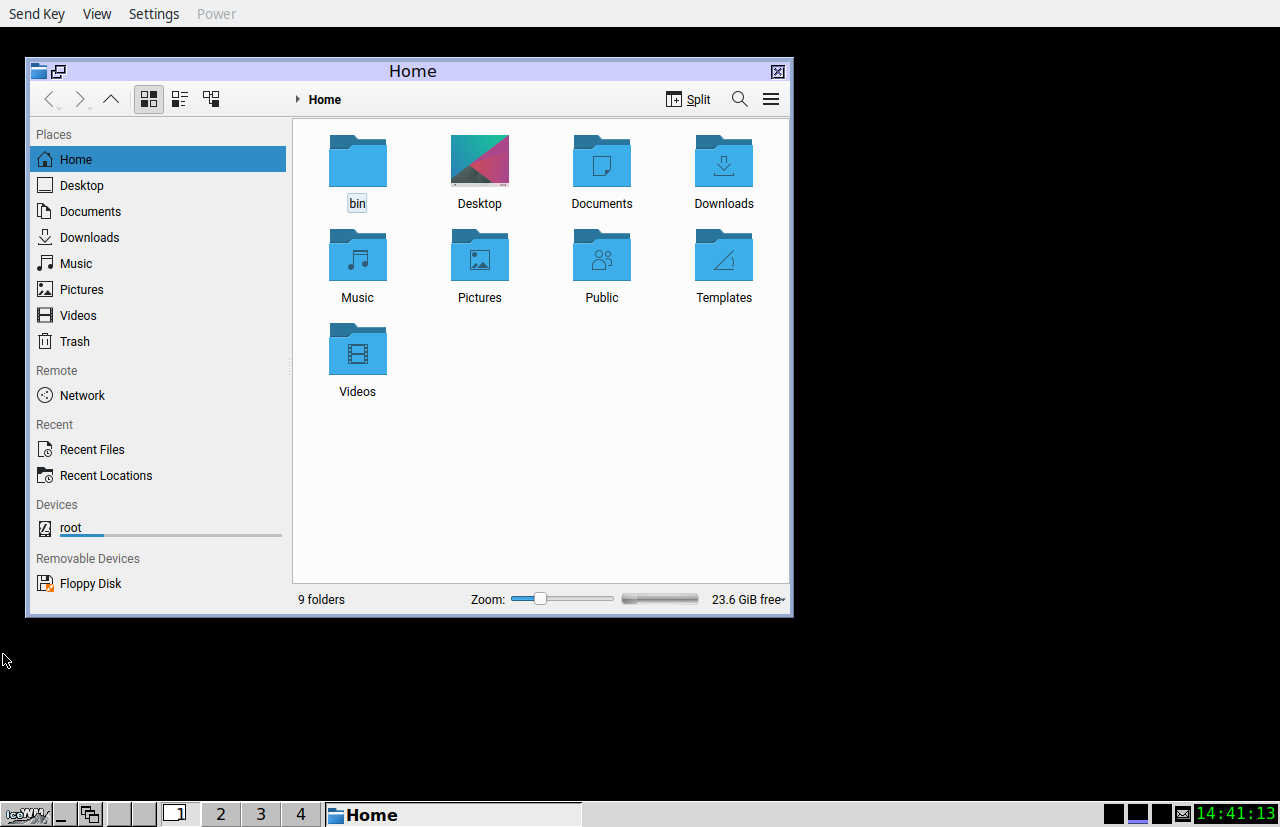Open the Settings menu
Image resolution: width=1280 pixels, height=827 pixels.
click(x=154, y=14)
